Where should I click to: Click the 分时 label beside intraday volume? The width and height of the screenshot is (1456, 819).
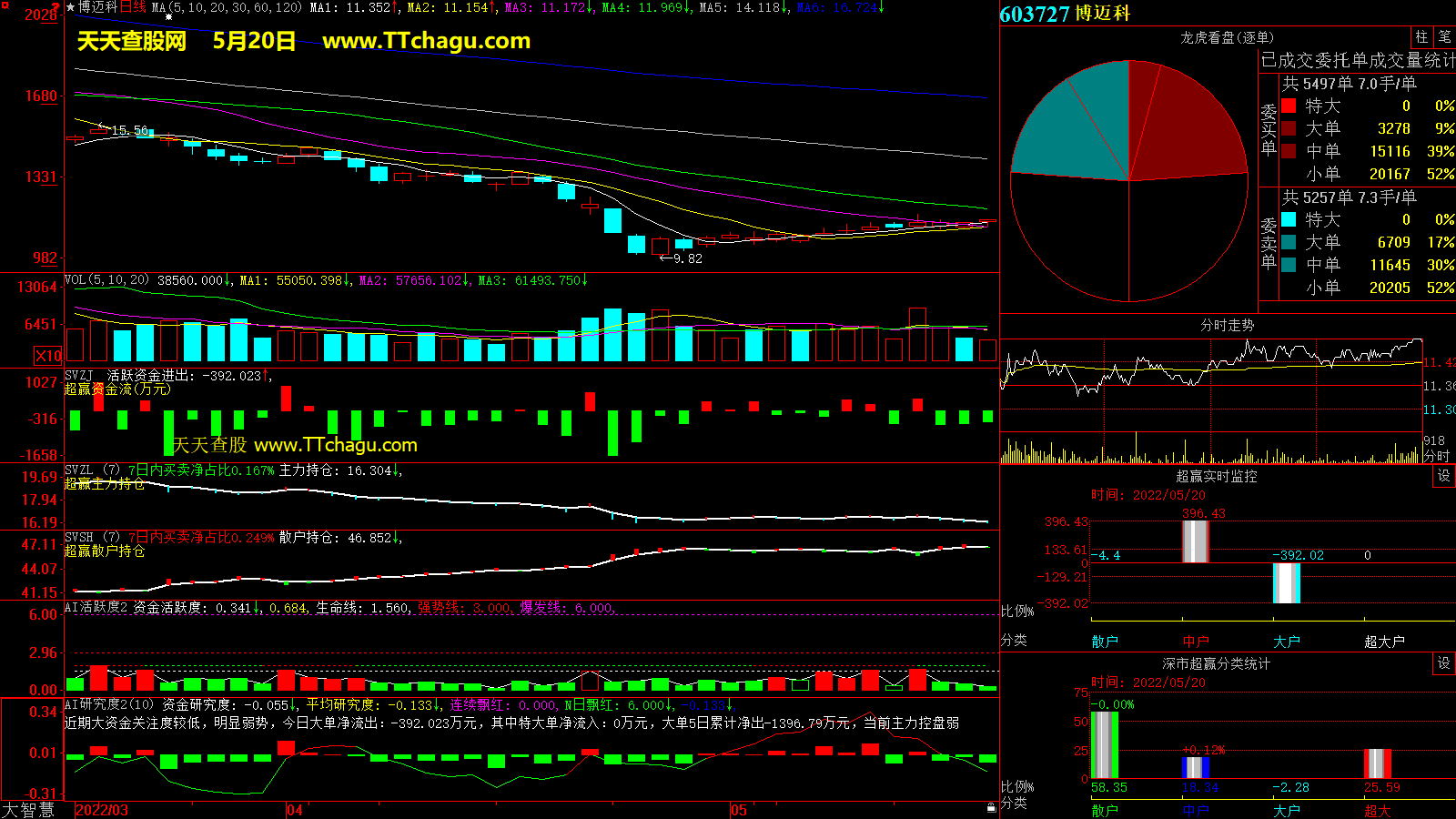coord(1437,455)
